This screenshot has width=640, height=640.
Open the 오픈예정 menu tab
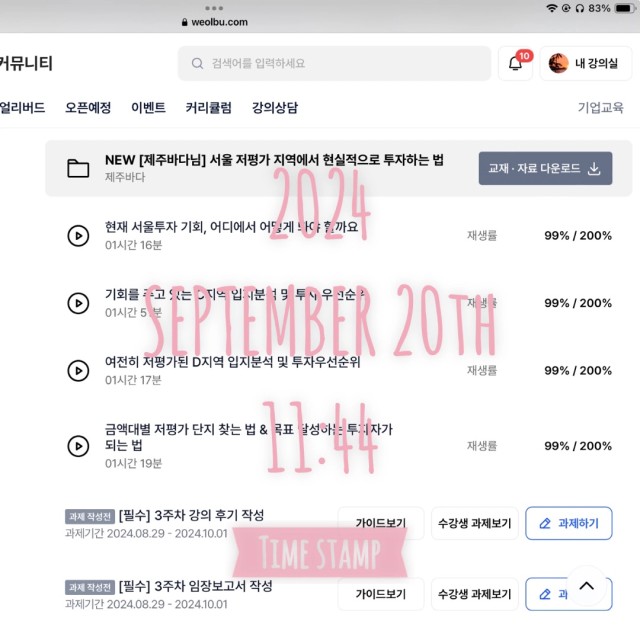tap(88, 107)
